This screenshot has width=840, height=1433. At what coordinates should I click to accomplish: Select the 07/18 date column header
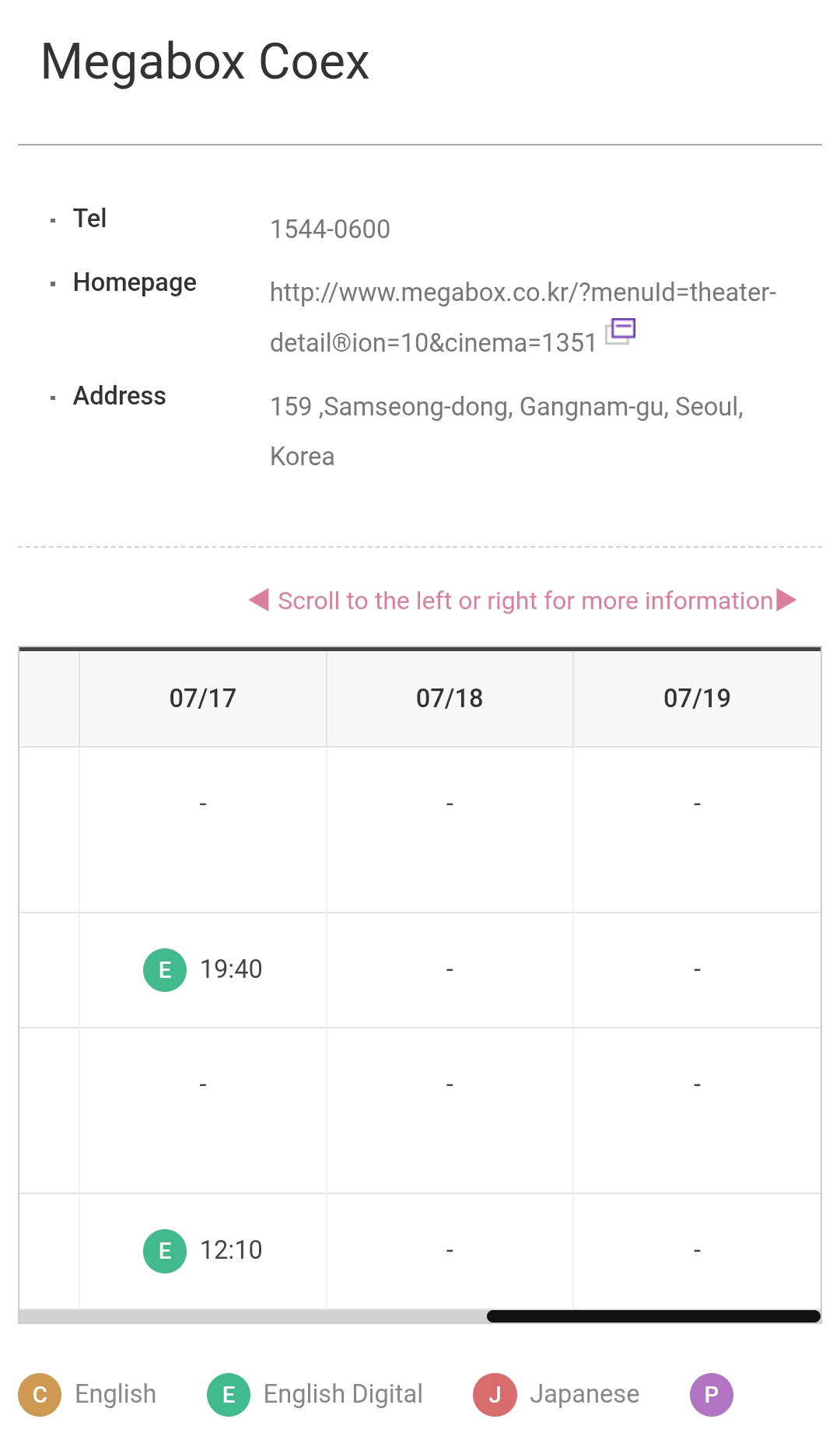coord(450,699)
